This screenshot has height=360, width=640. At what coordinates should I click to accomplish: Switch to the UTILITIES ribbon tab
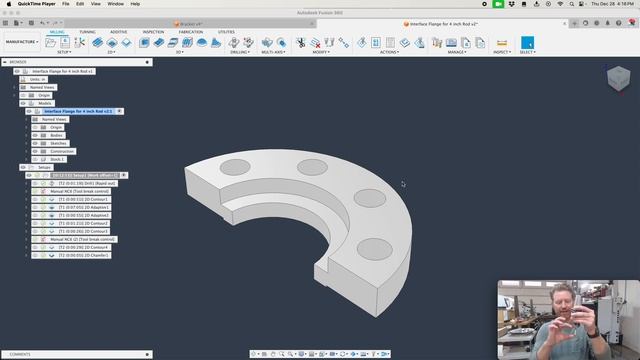(x=226, y=32)
